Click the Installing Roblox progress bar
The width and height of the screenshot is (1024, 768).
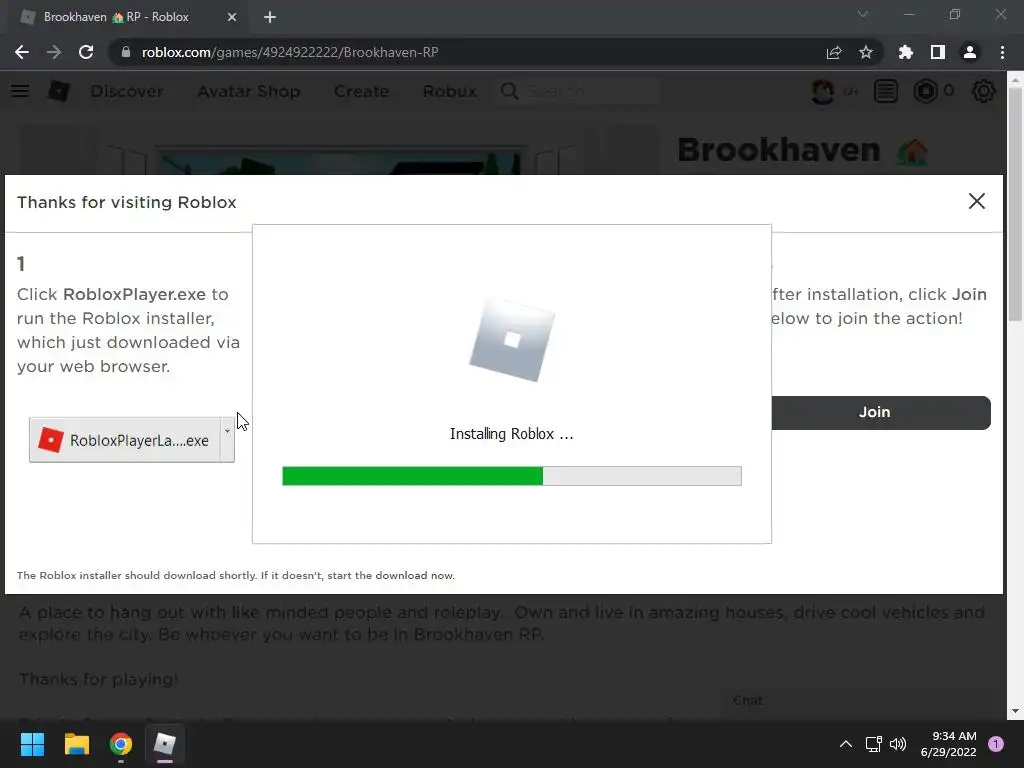511,476
